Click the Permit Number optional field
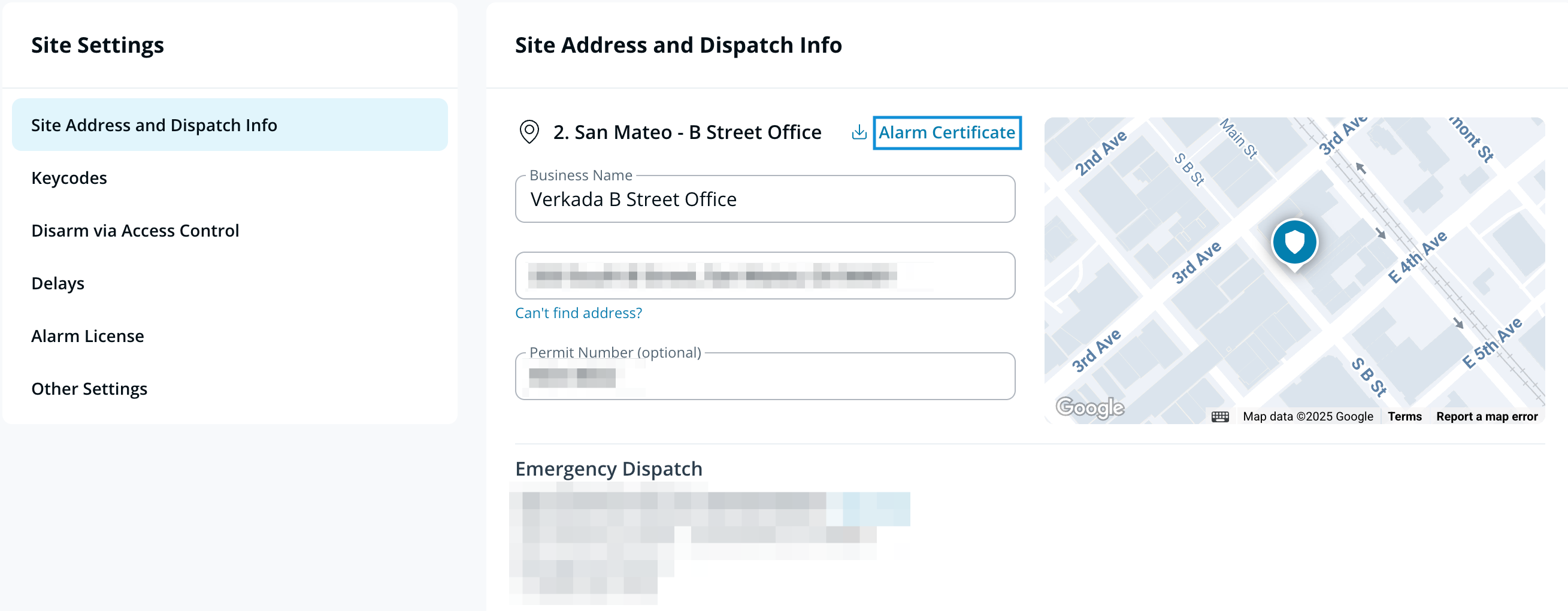The height and width of the screenshot is (611, 1568). pyautogui.click(x=764, y=377)
